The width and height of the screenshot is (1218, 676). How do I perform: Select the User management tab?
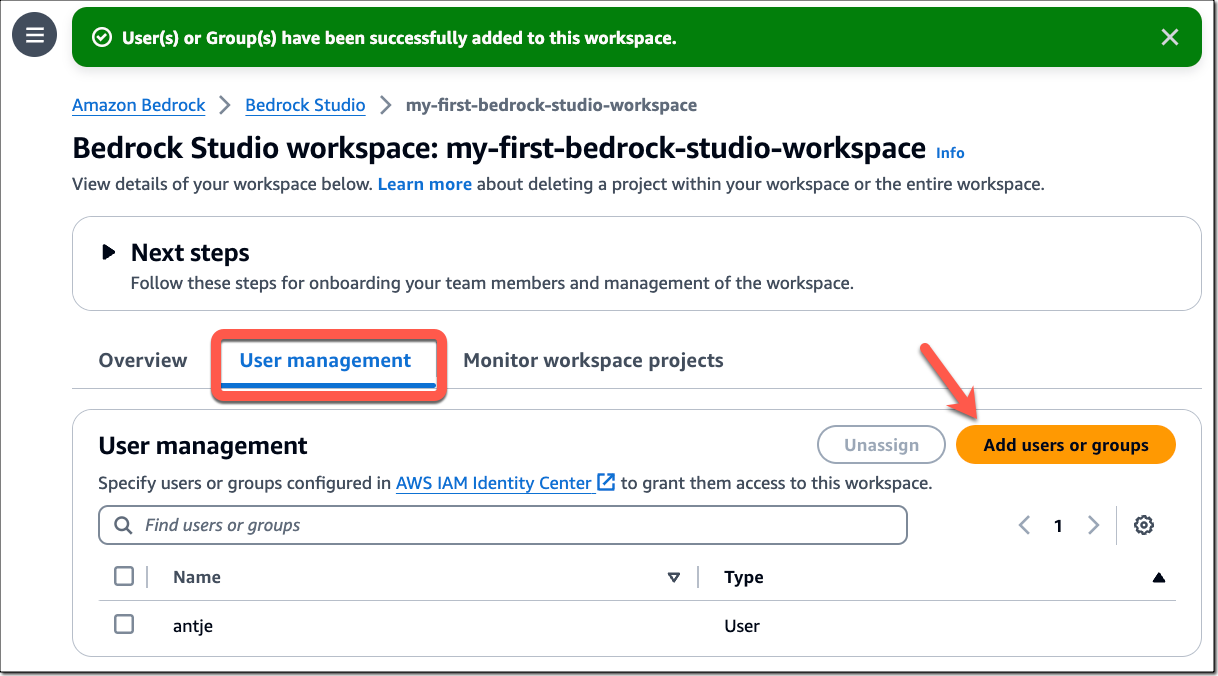tap(327, 360)
